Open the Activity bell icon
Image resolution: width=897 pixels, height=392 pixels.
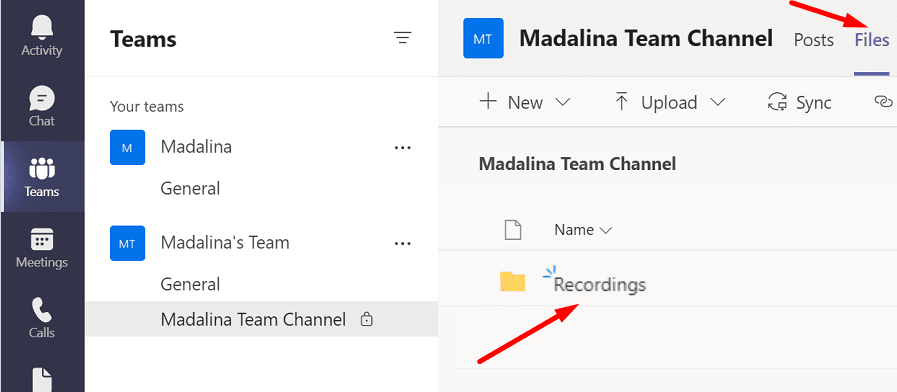[x=42, y=27]
